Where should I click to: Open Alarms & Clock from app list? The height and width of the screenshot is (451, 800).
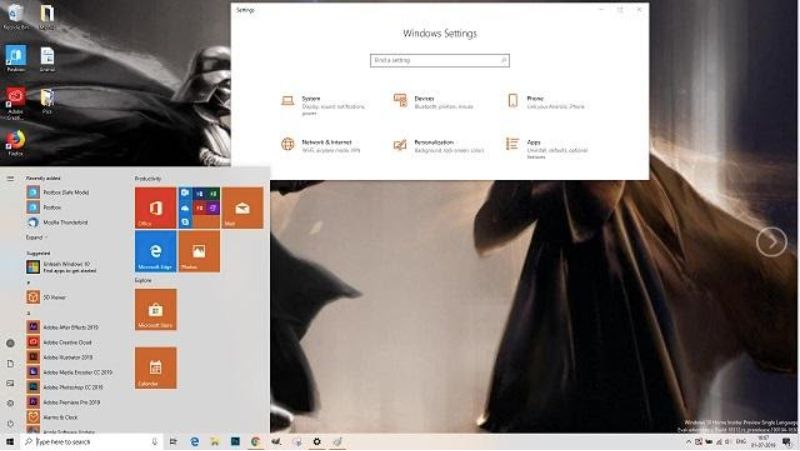click(52, 417)
